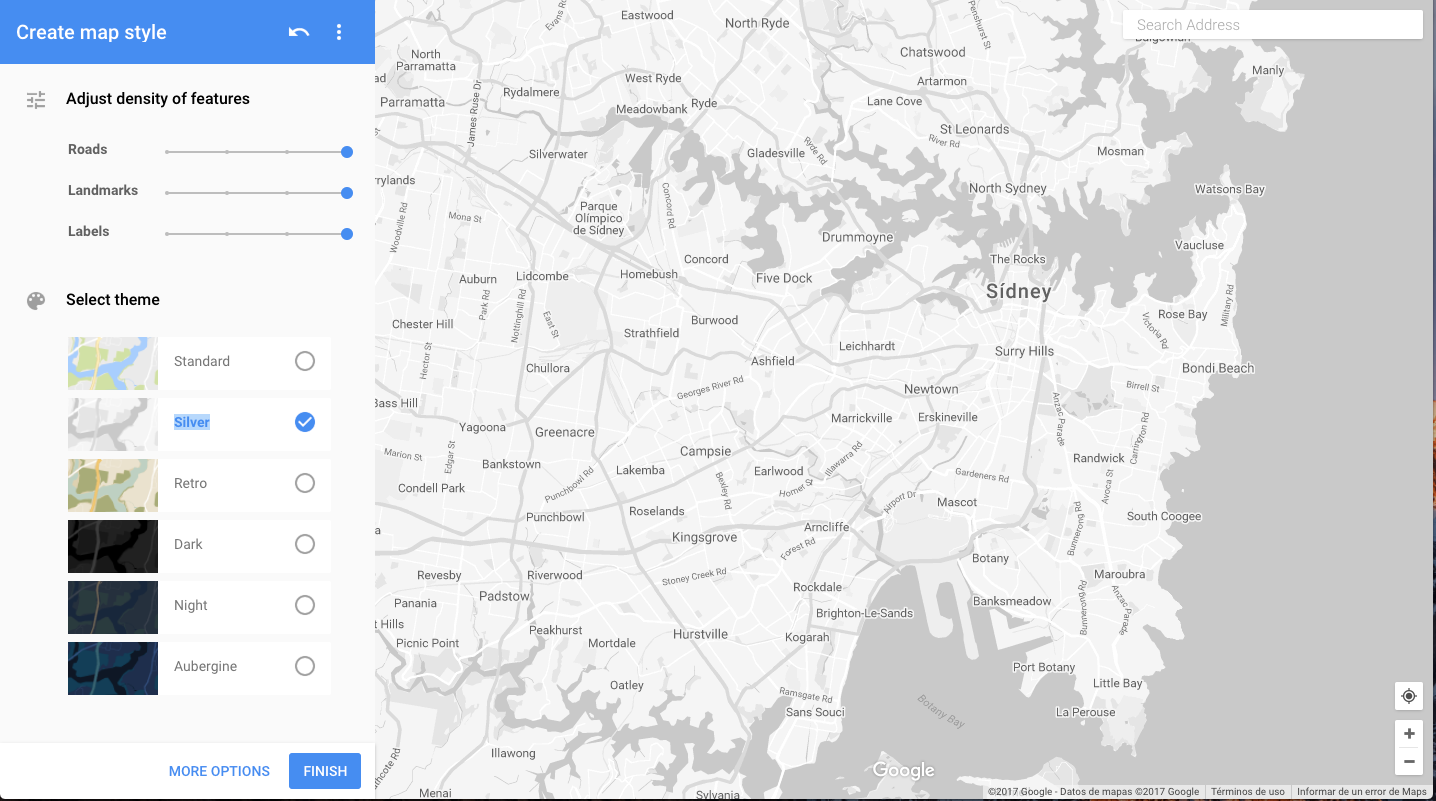Image resolution: width=1436 pixels, height=801 pixels.
Task: Click the undo arrow icon in header
Action: (299, 32)
